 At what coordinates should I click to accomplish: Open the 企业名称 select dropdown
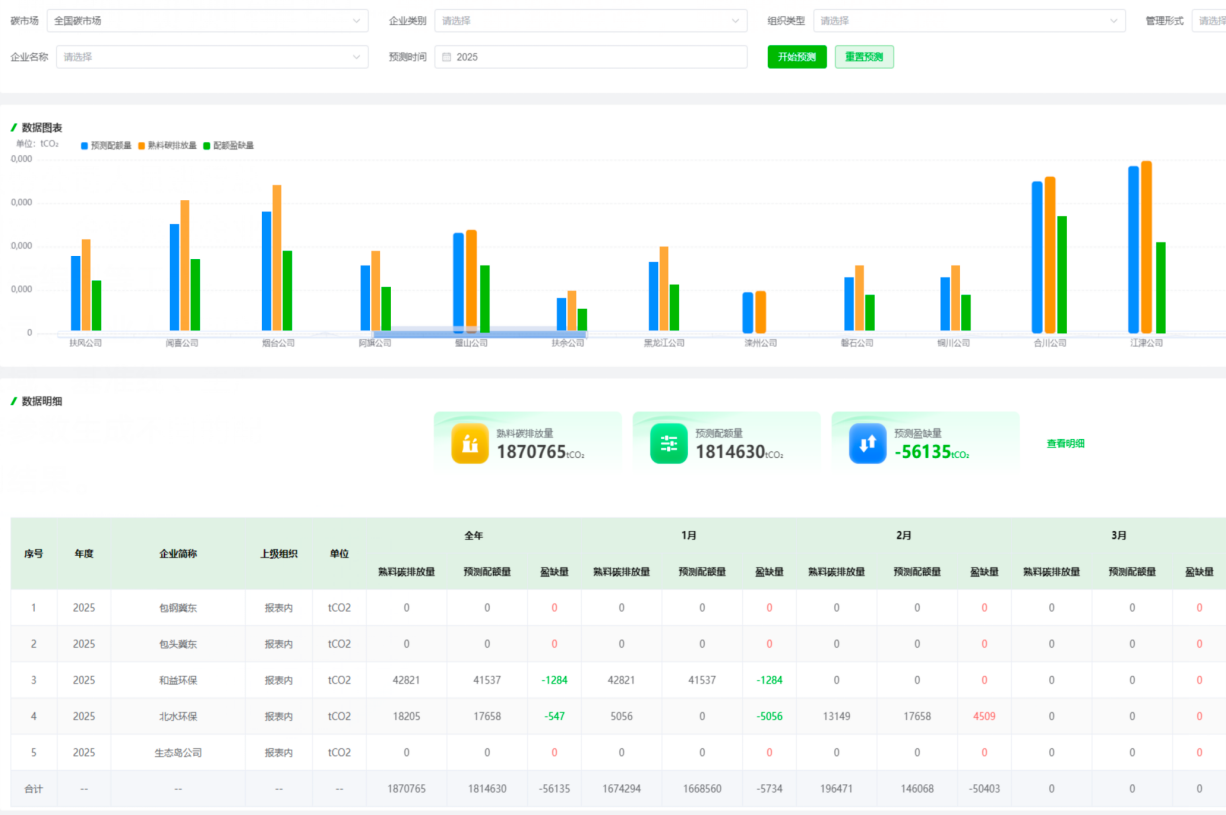(212, 57)
